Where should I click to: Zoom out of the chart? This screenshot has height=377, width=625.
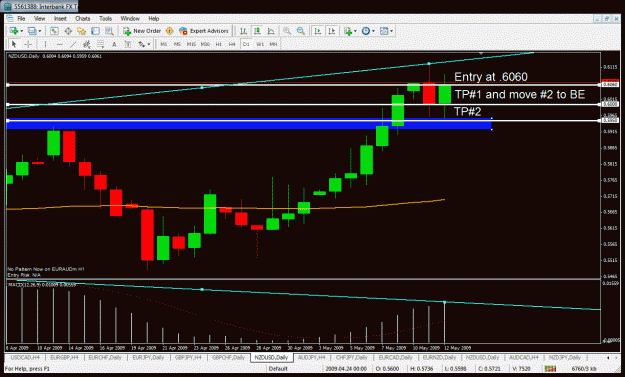coord(301,31)
